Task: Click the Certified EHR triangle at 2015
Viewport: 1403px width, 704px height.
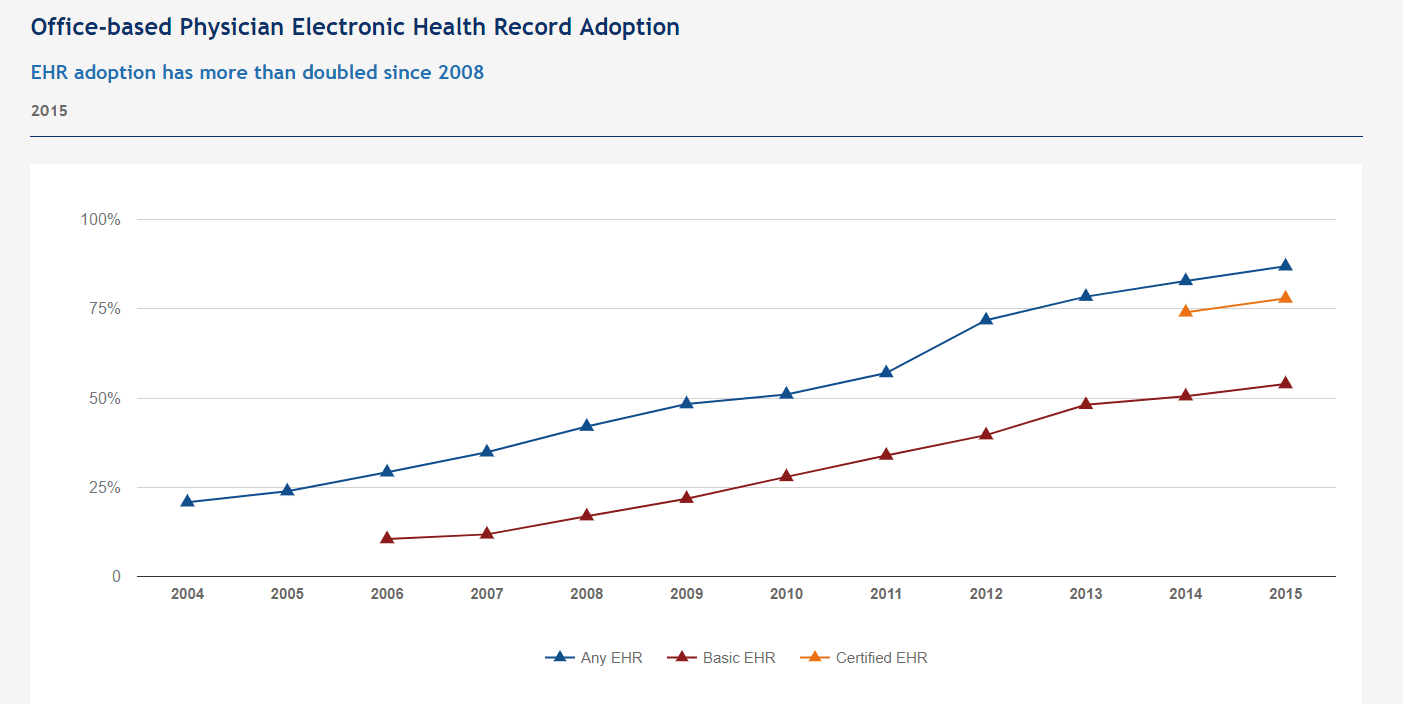Action: 1286,298
